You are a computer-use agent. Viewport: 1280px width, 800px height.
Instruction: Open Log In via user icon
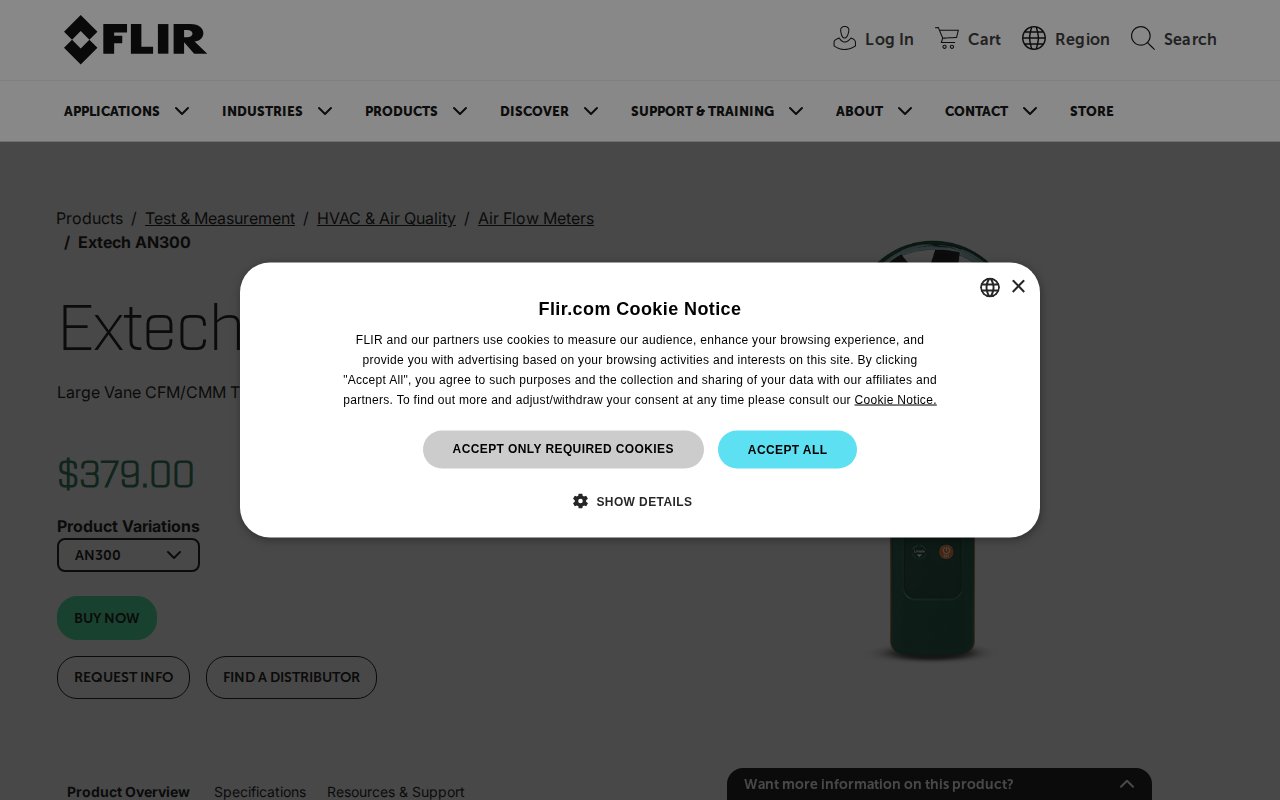click(x=845, y=39)
